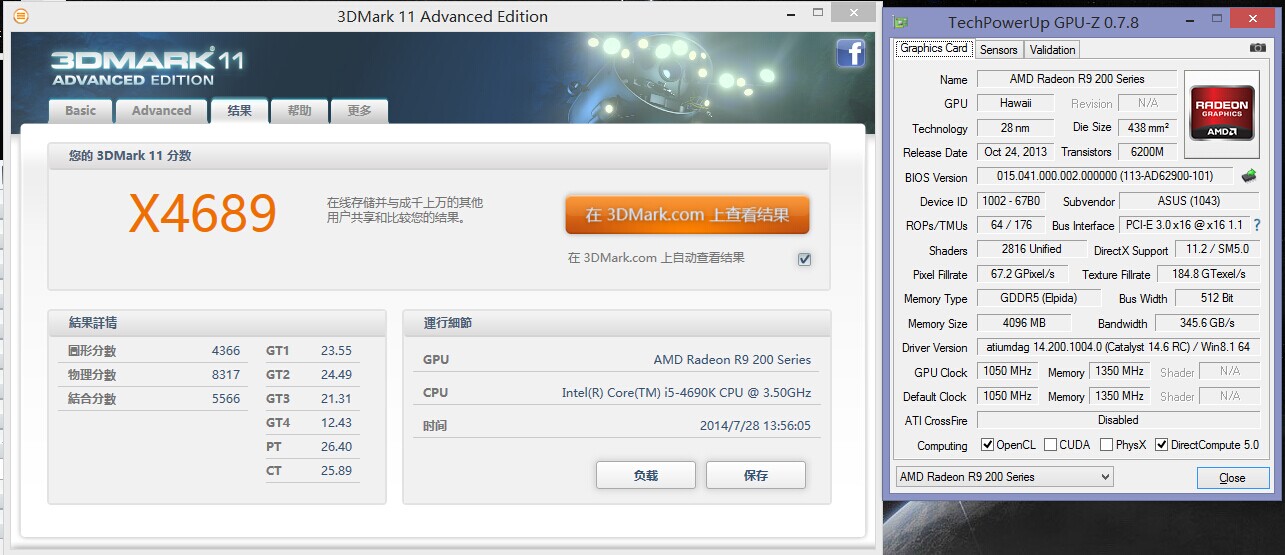The height and width of the screenshot is (555, 1285).
Task: Switch to the Sensors tab in GPU-Z
Action: pos(998,49)
